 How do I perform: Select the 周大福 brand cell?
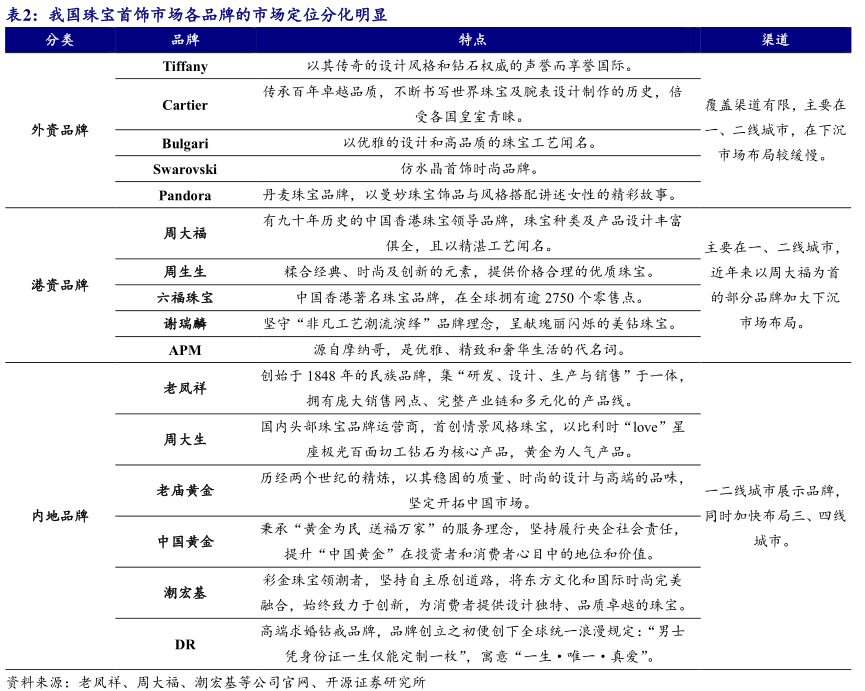(185, 233)
